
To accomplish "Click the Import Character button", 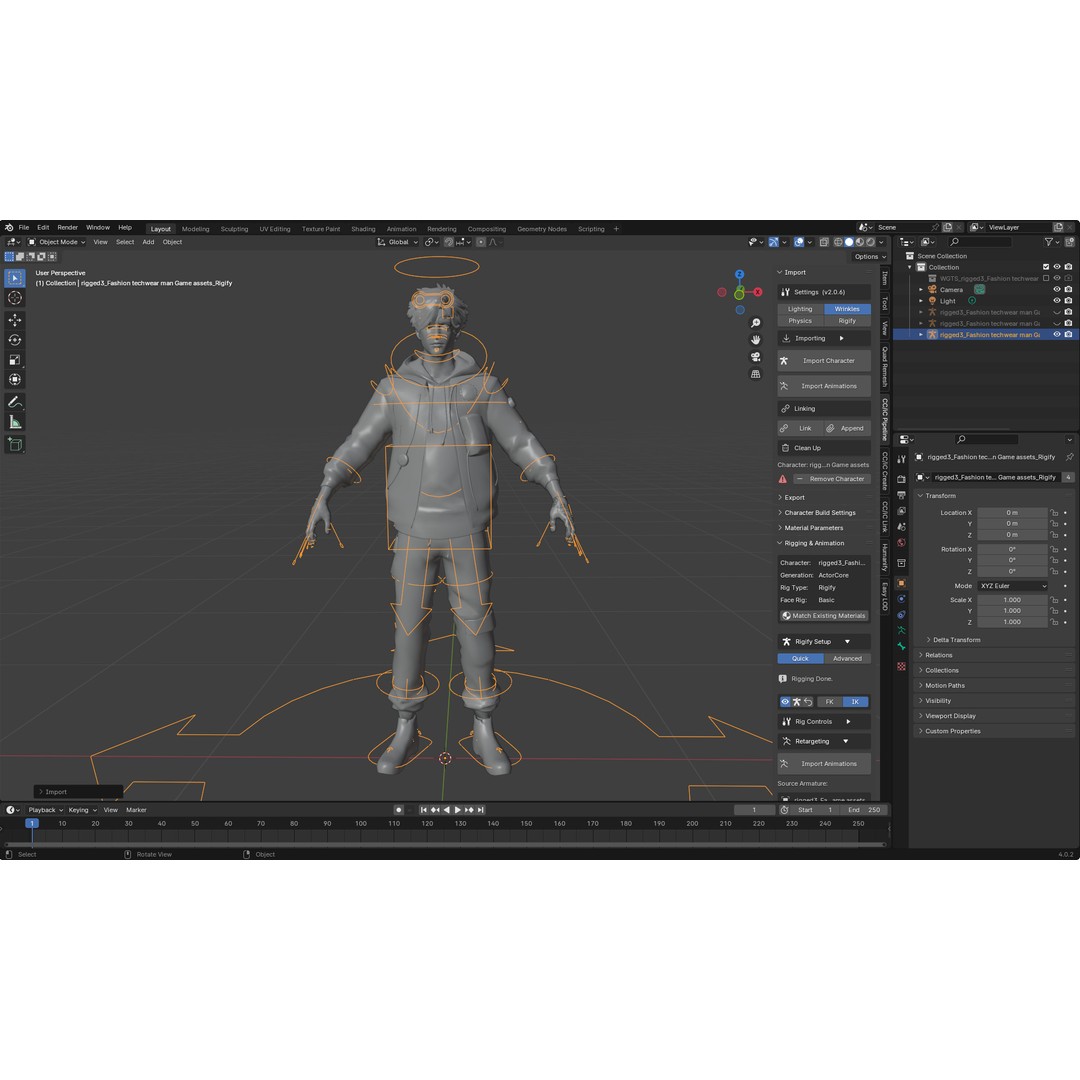I will 824,360.
